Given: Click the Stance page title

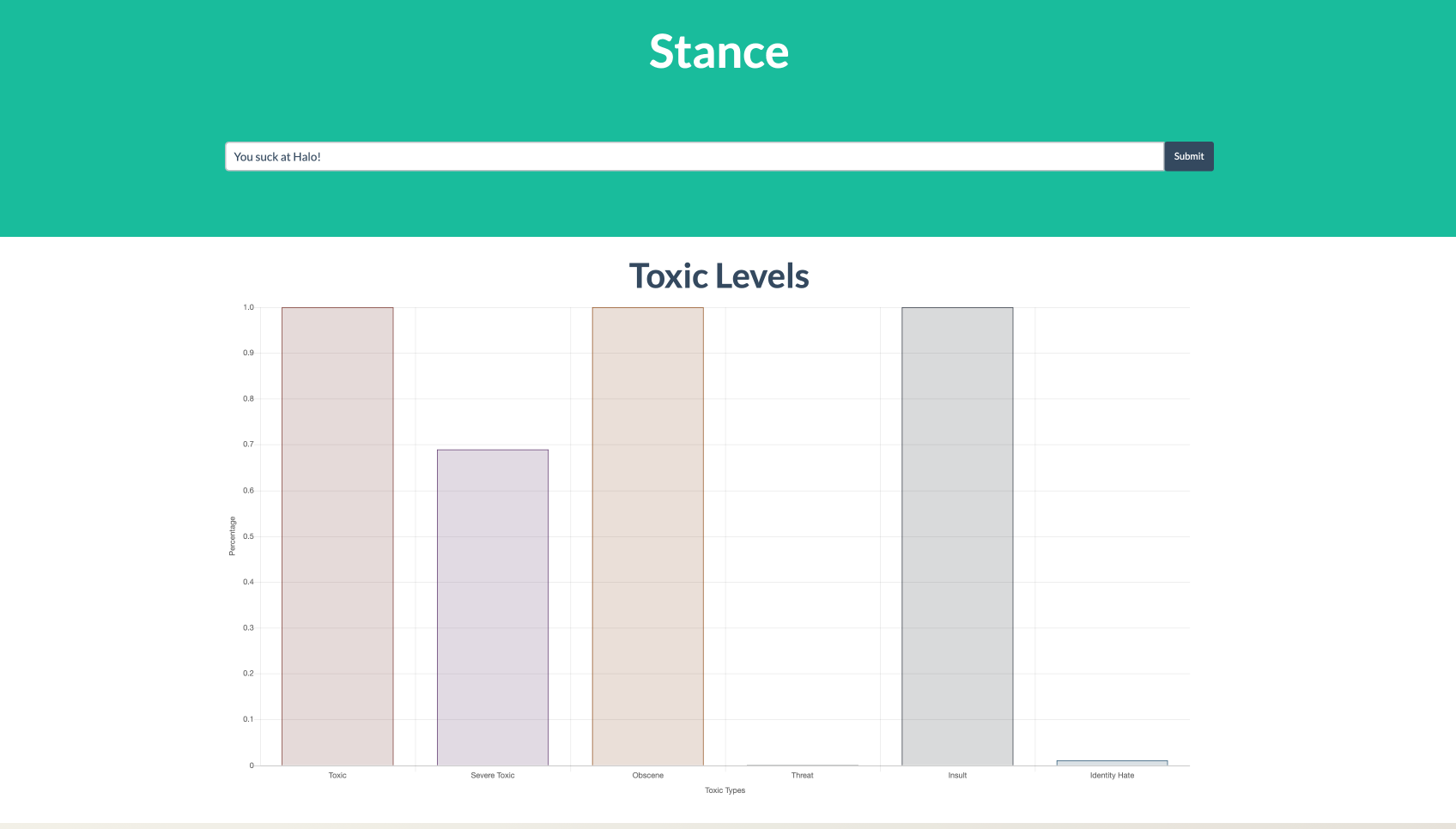Looking at the screenshot, I should [719, 51].
